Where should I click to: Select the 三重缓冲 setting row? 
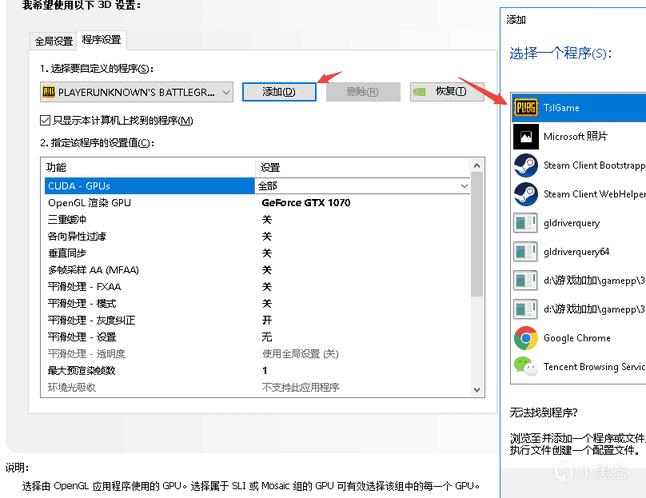pyautogui.click(x=257, y=220)
